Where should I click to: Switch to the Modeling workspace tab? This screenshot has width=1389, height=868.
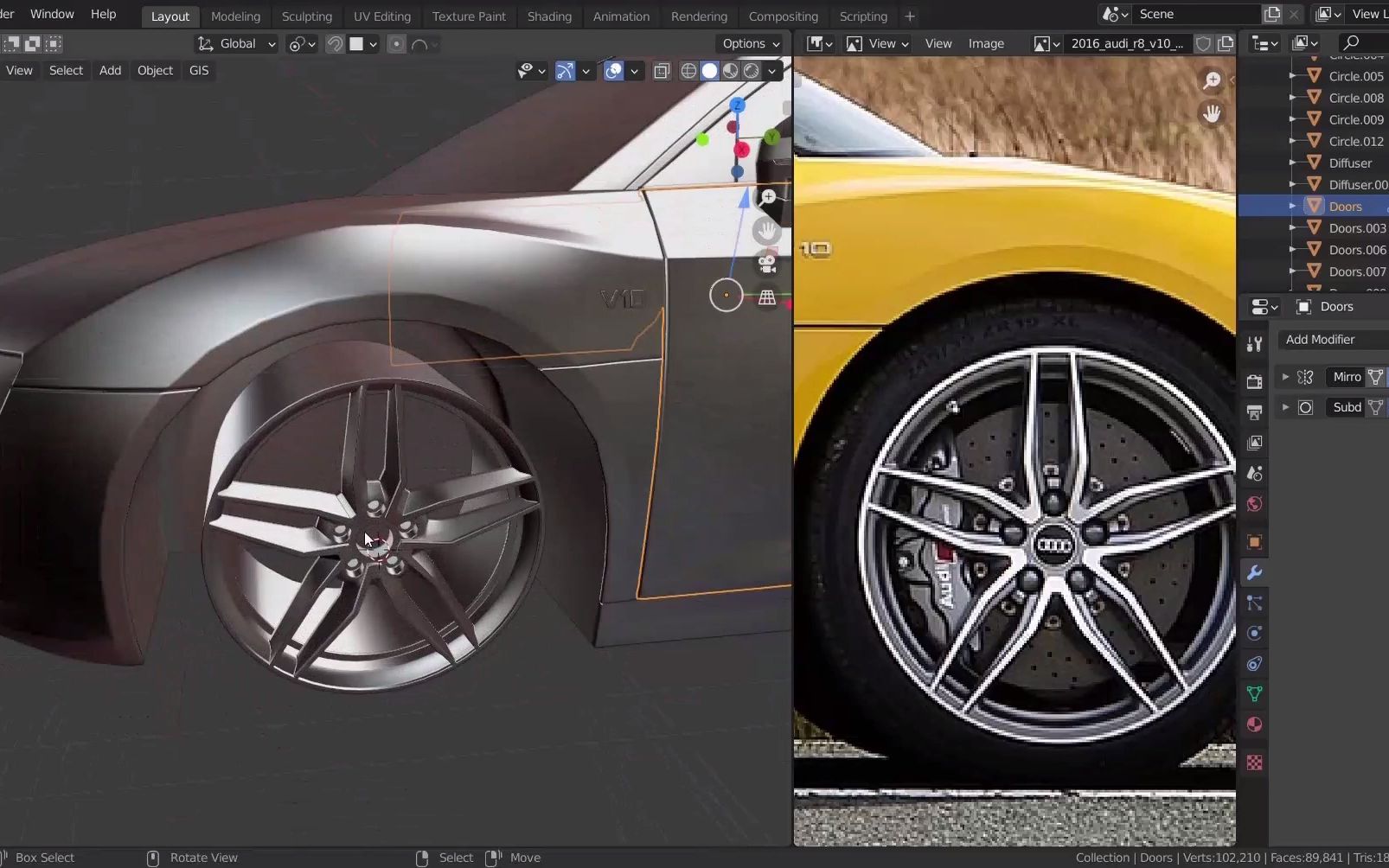pyautogui.click(x=235, y=16)
